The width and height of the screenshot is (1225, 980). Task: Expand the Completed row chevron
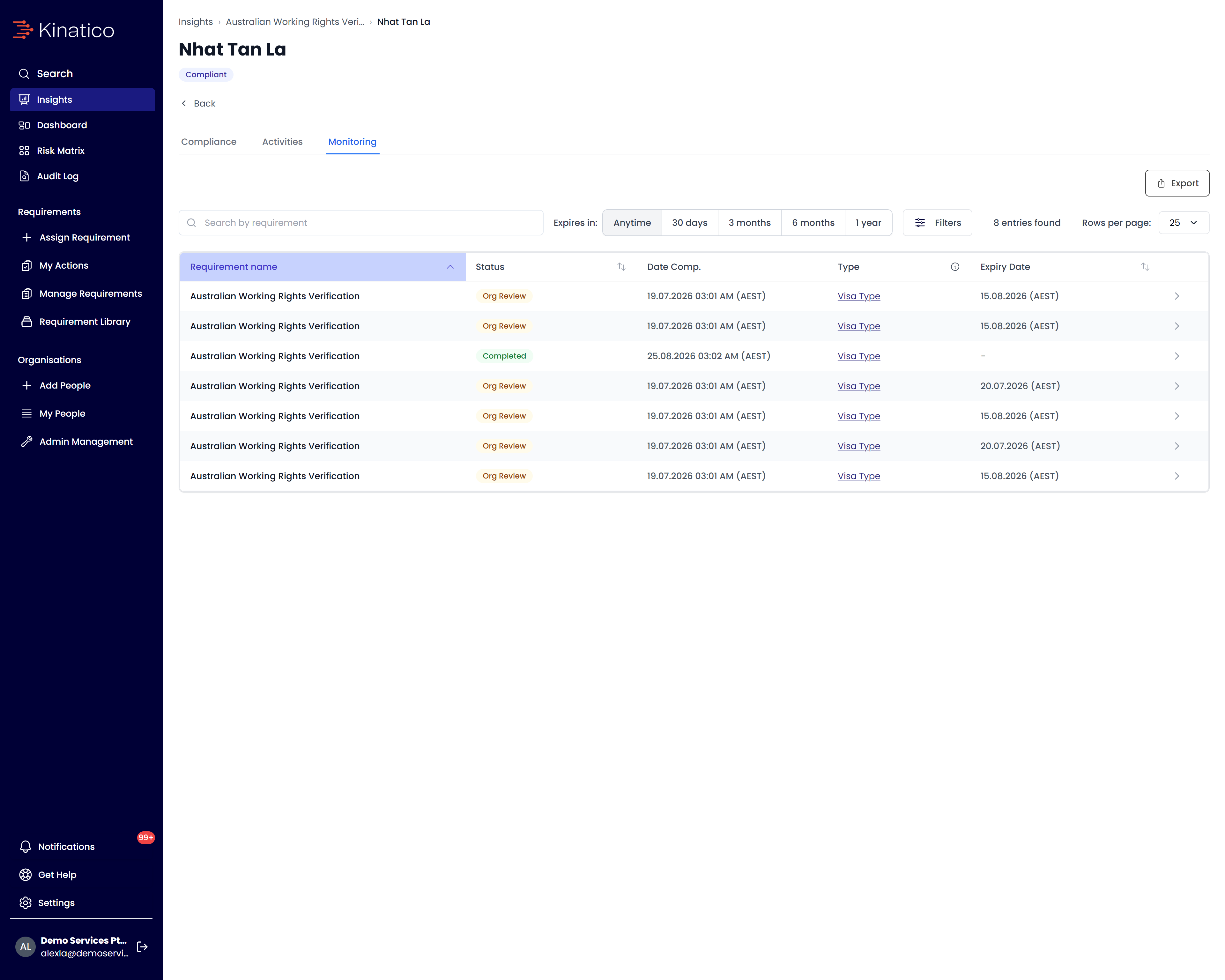tap(1177, 356)
